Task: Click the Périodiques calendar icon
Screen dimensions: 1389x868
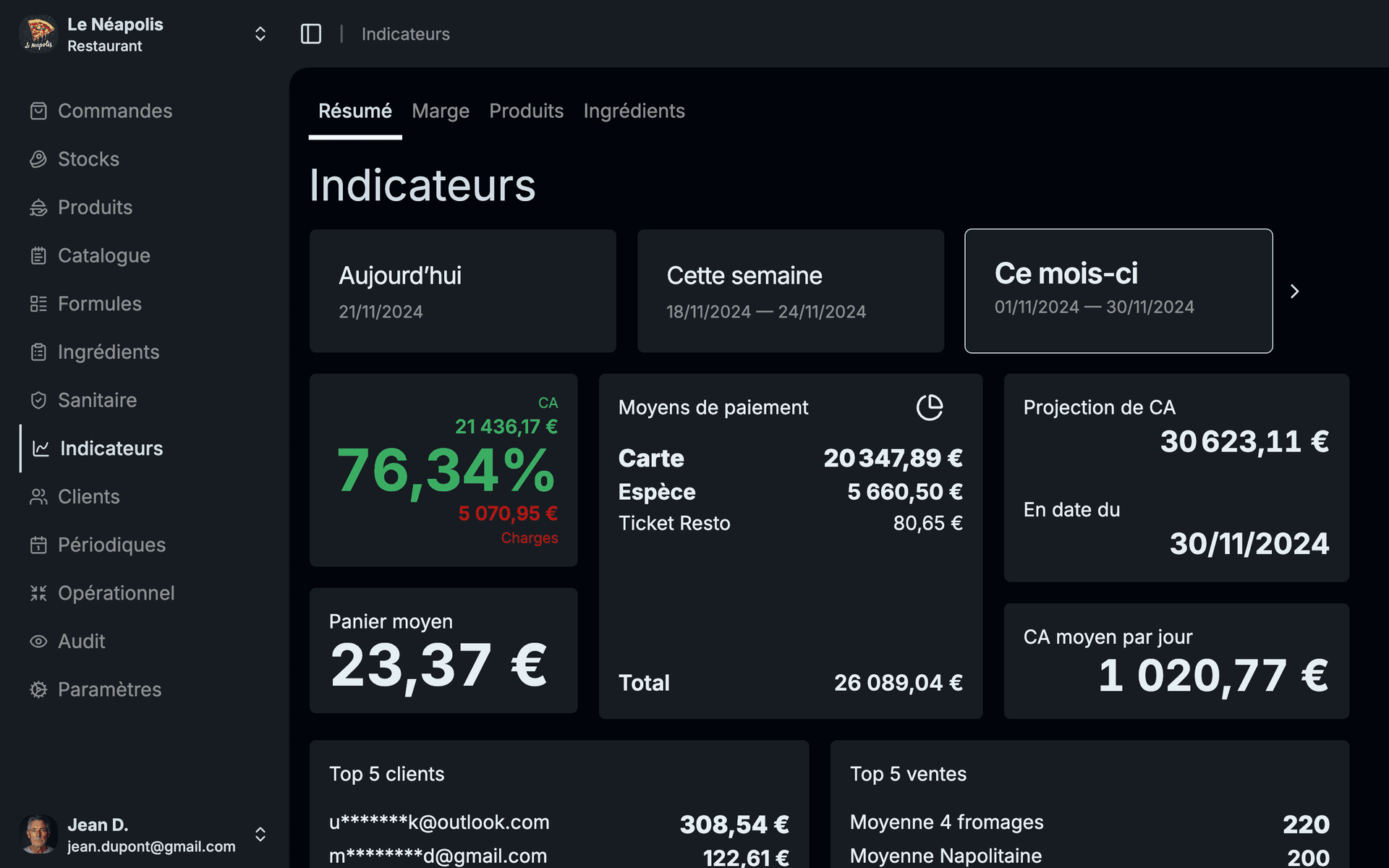Action: click(x=38, y=545)
